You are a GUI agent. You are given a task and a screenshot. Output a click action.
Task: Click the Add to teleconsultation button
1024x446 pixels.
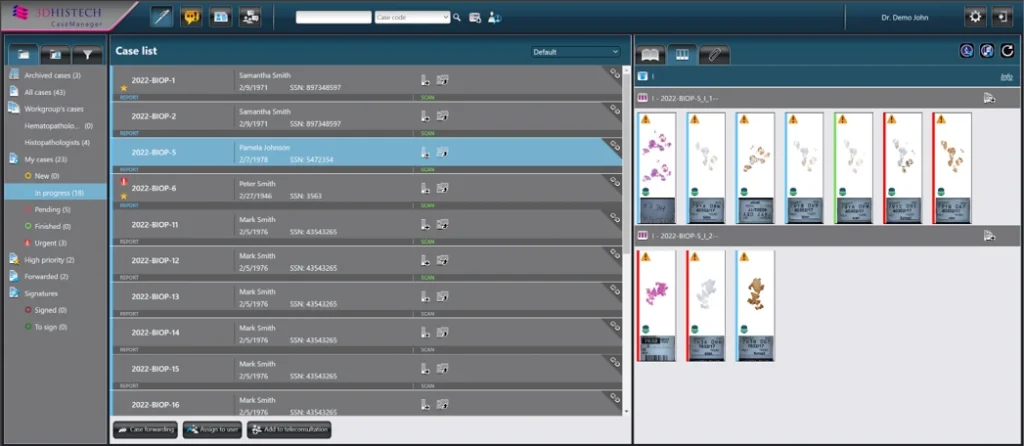(x=289, y=430)
